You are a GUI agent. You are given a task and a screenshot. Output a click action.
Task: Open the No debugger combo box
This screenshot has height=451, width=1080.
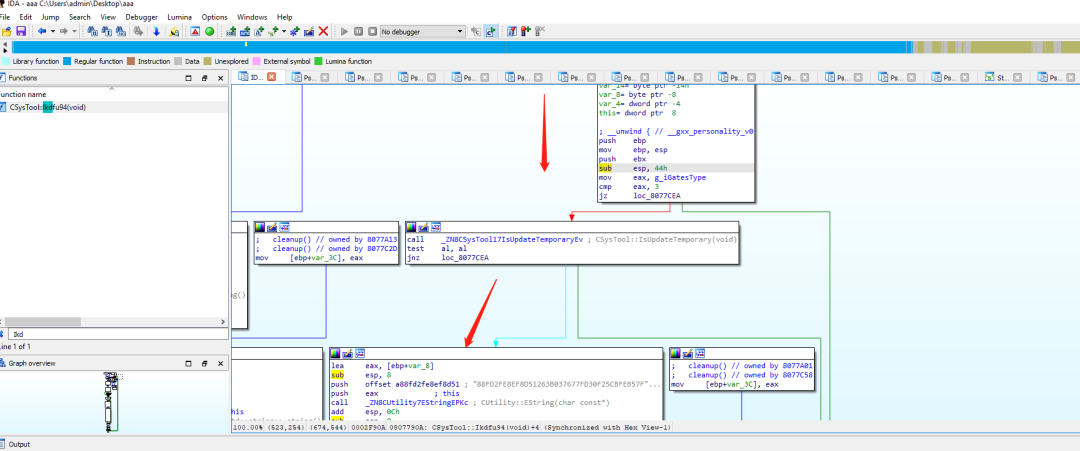[x=423, y=31]
